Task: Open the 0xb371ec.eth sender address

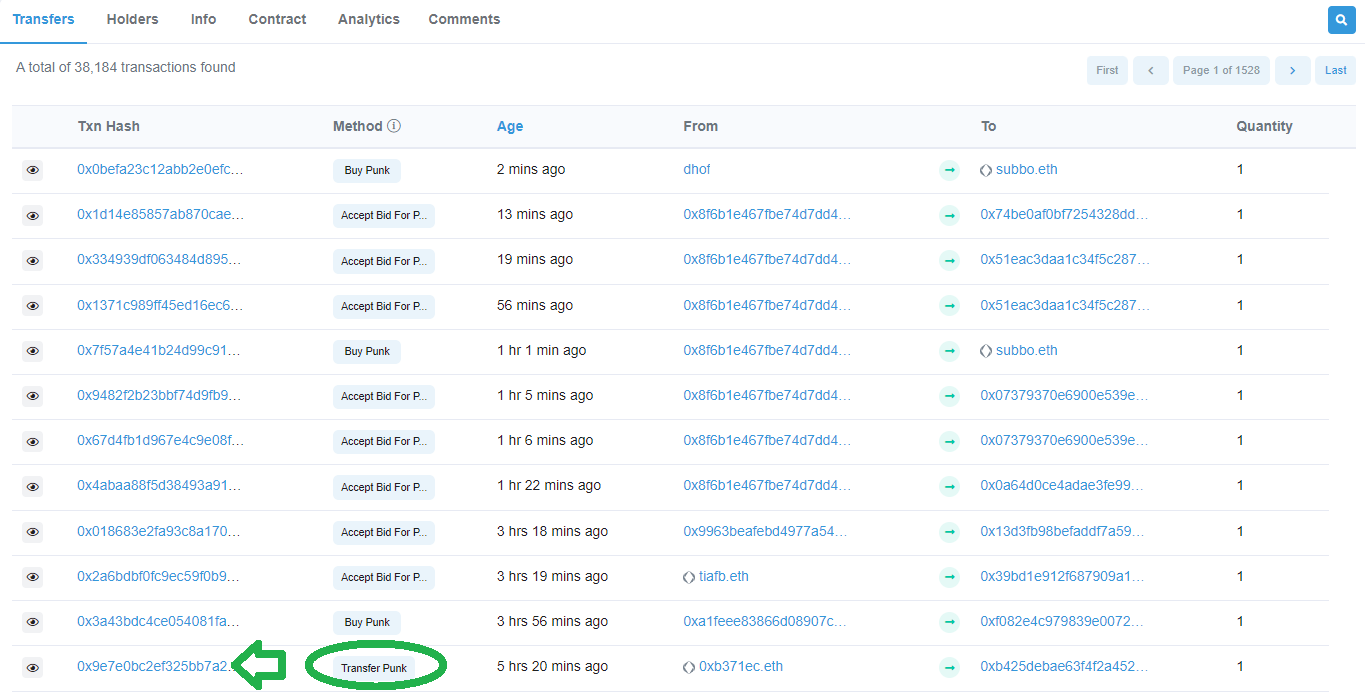Action: [741, 666]
